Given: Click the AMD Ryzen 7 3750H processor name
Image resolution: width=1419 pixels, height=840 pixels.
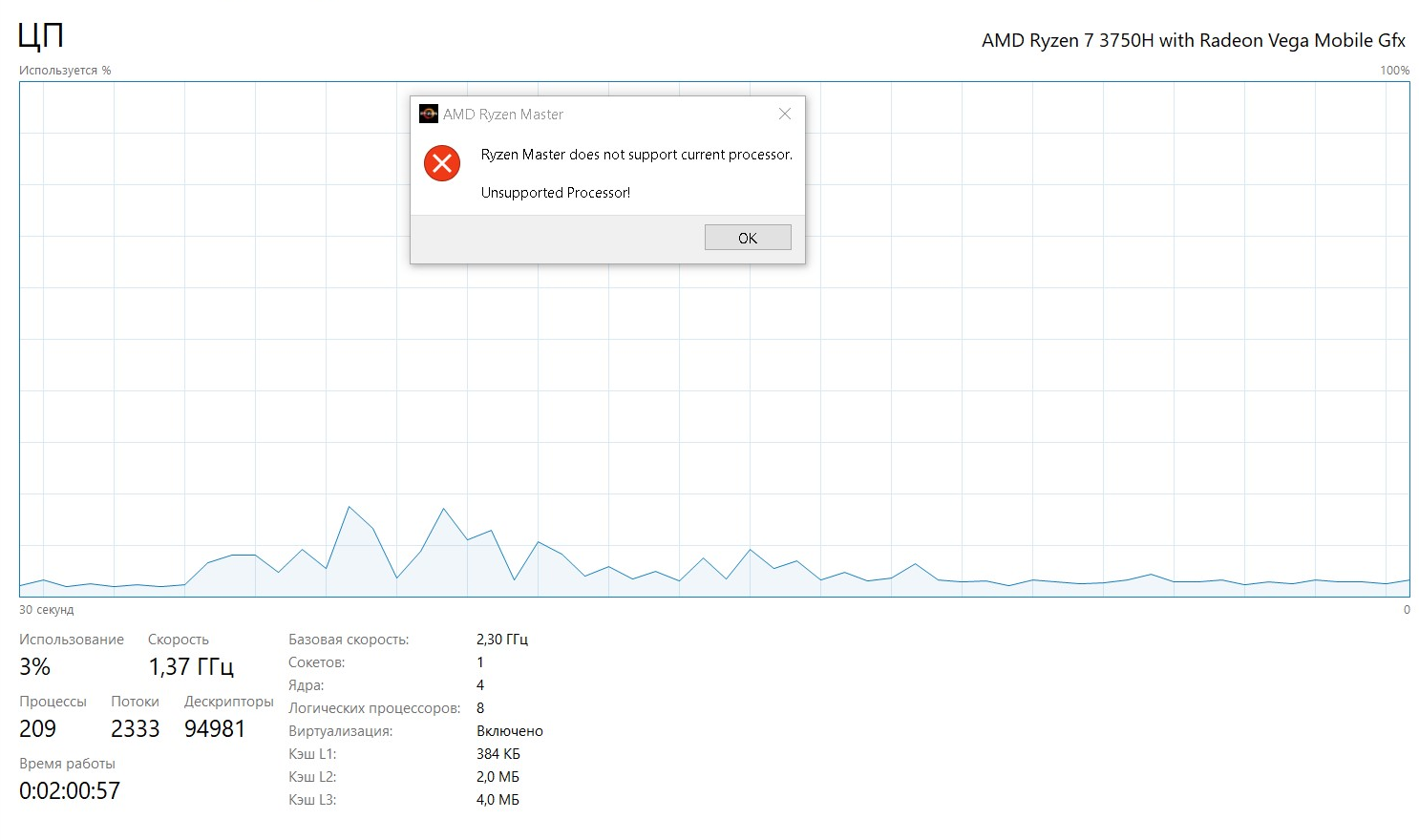Looking at the screenshot, I should tap(1194, 40).
